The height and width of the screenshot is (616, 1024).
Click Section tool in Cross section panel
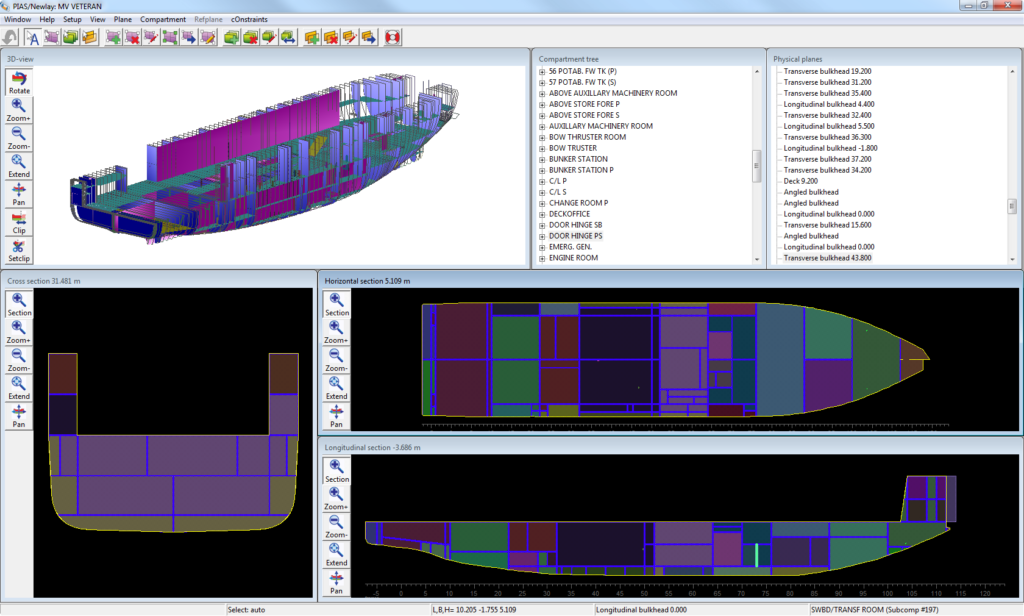tap(19, 305)
